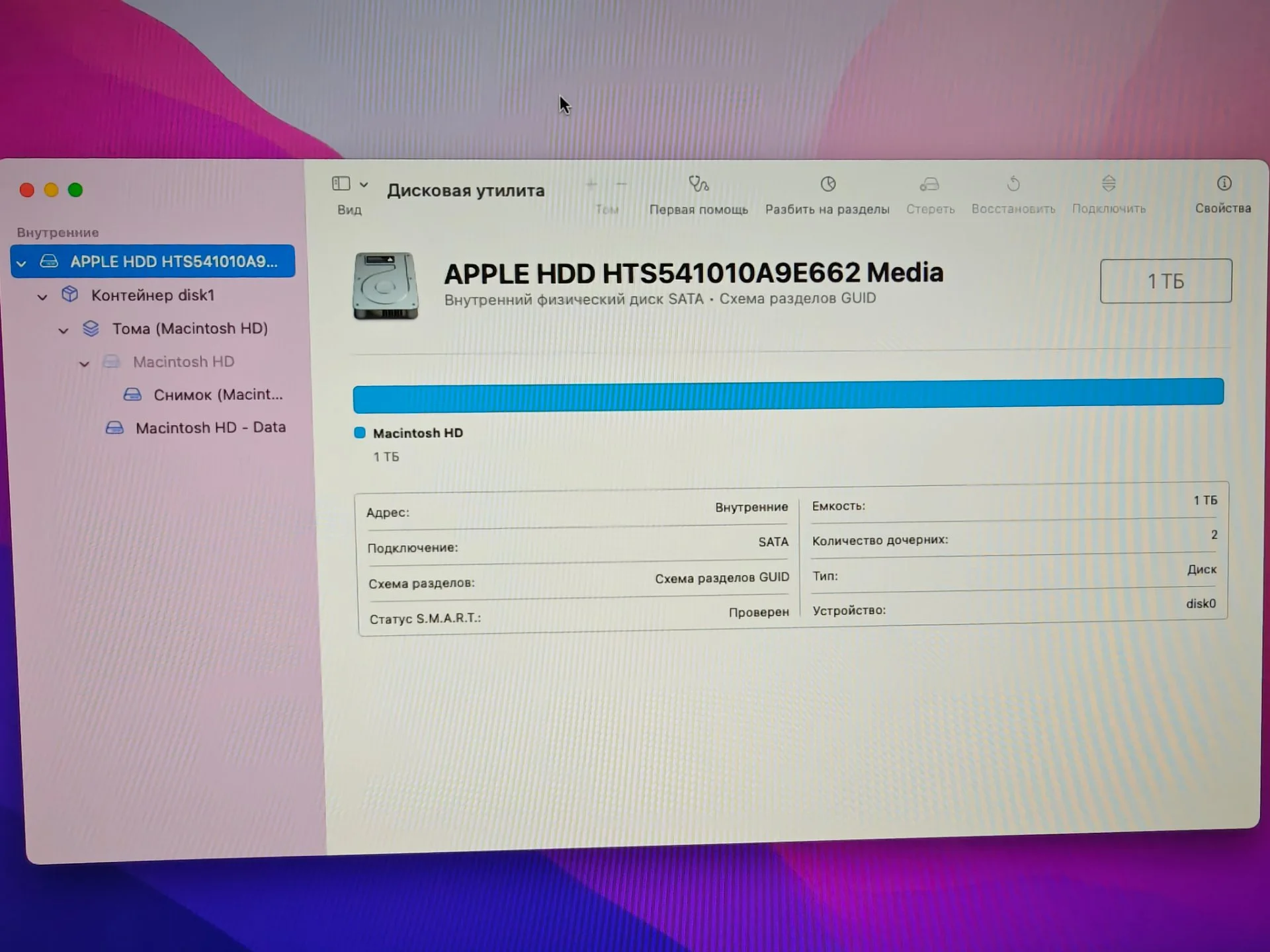
Task: Click the remove volume minus icon
Action: point(621,184)
